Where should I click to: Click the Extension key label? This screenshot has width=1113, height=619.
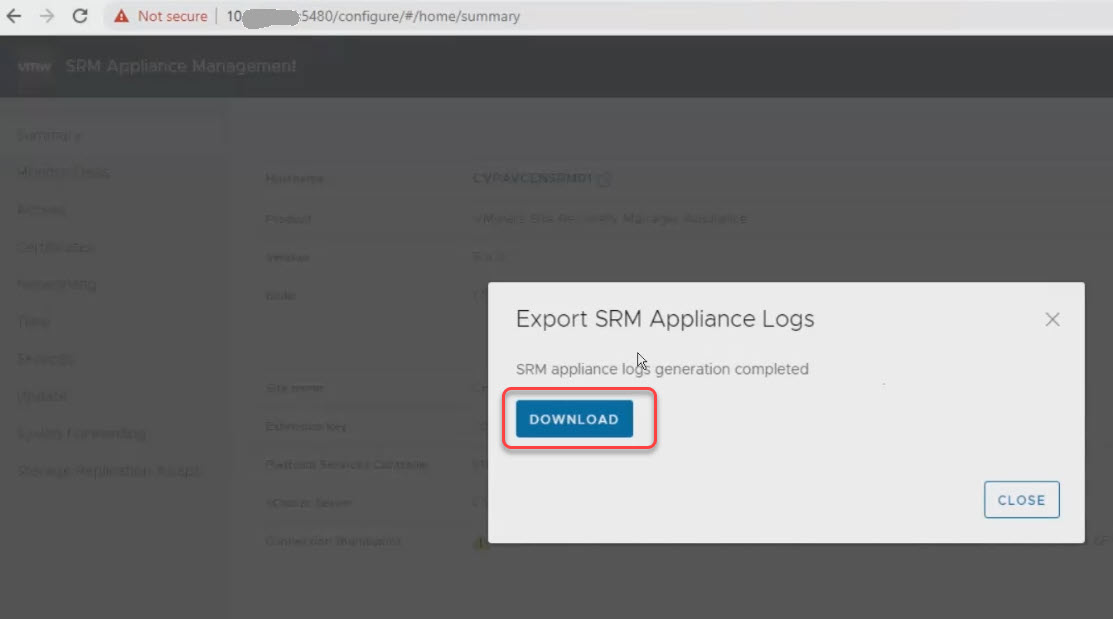click(306, 426)
